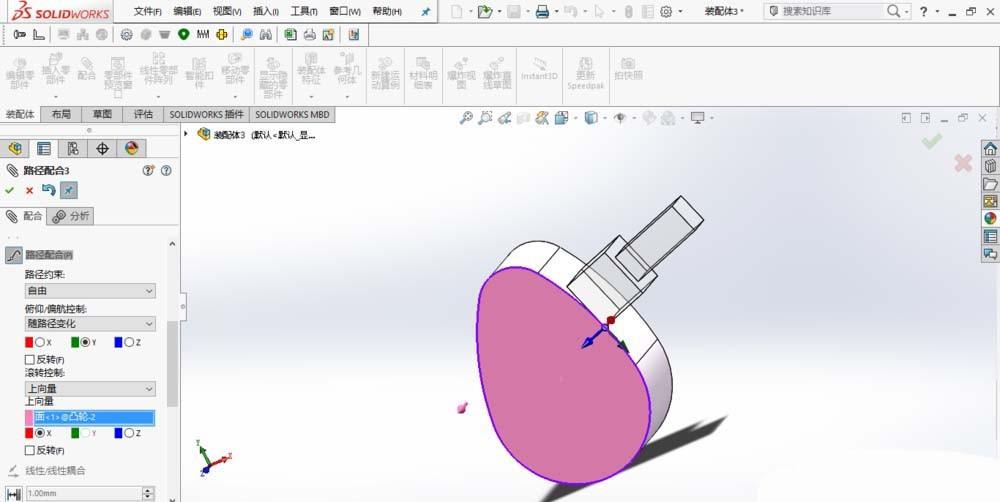The width and height of the screenshot is (1000, 502).
Task: Click the pink selection color swatch
Action: point(29,418)
